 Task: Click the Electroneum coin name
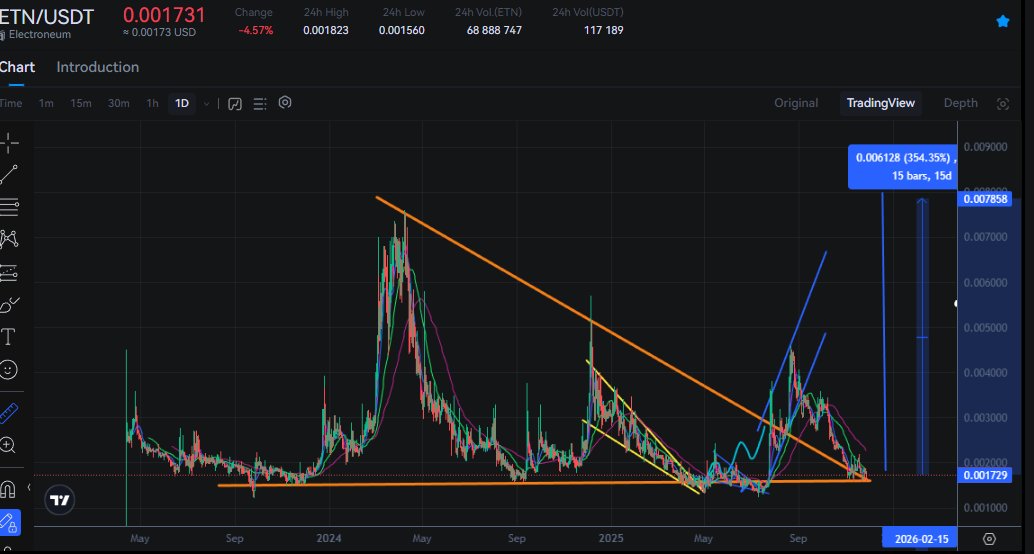click(x=39, y=34)
